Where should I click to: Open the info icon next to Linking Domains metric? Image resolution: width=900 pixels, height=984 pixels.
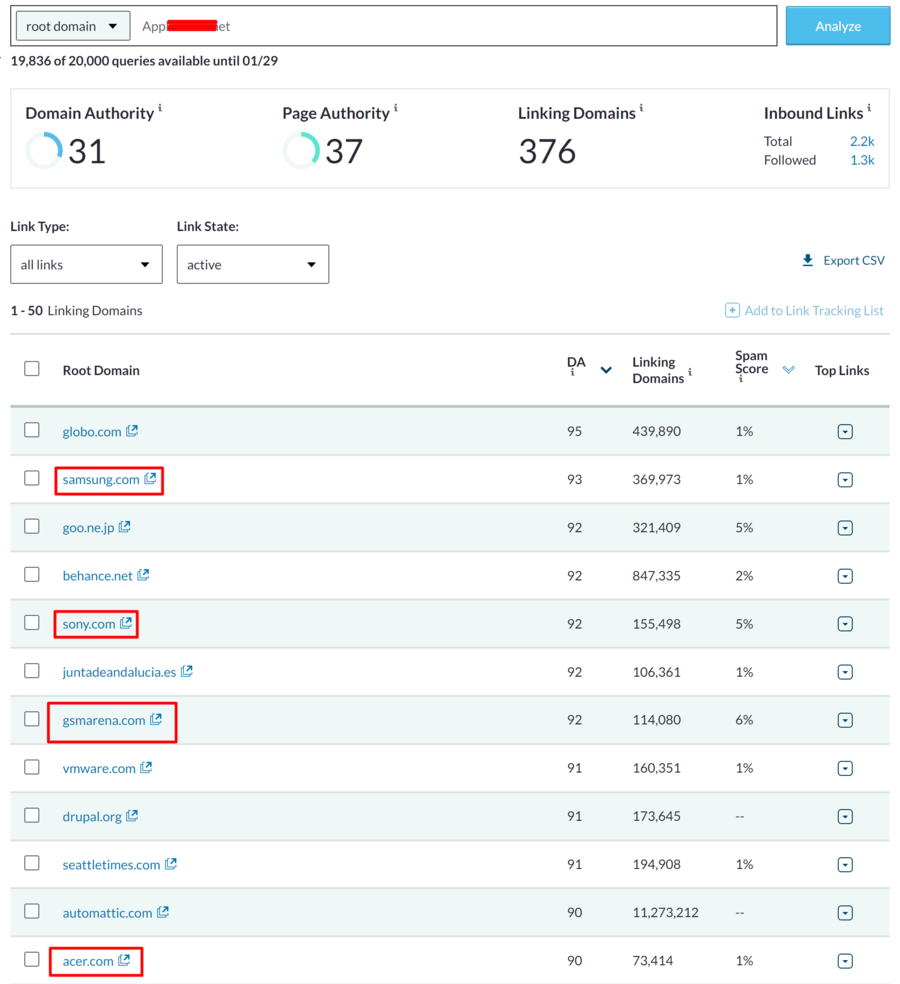641,108
